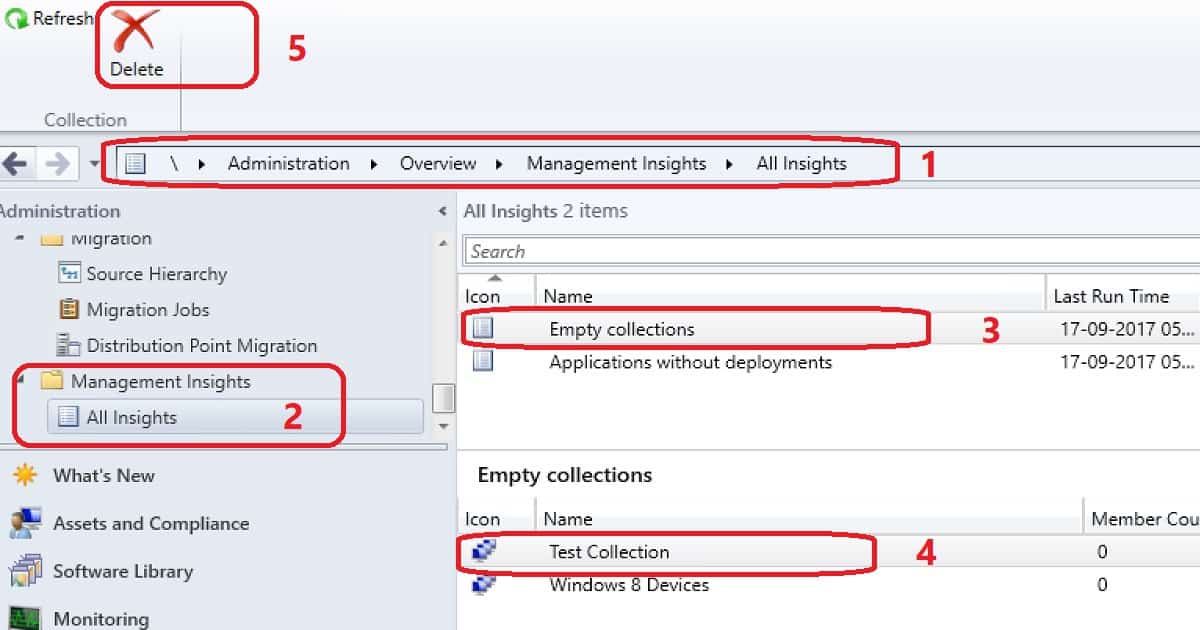Click the All Insights list icon
Viewport: 1200px width, 630px height.
[x=68, y=418]
